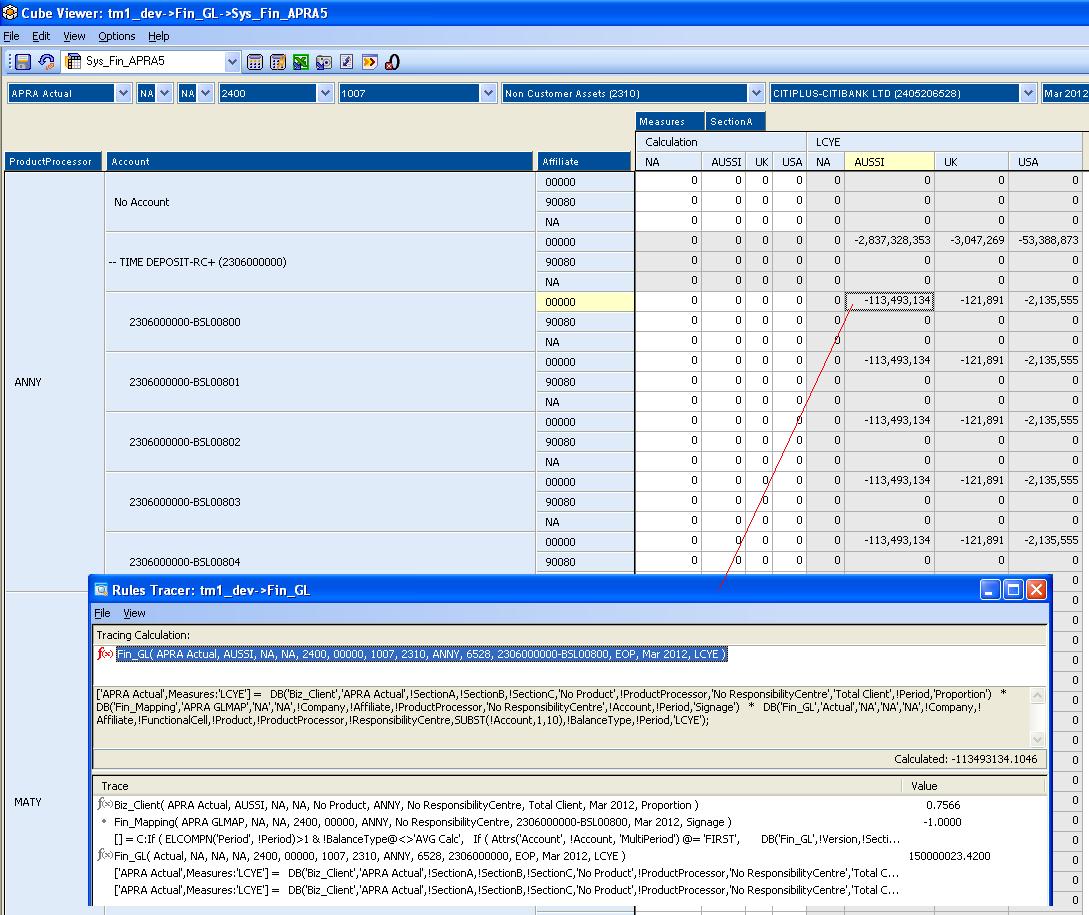The height and width of the screenshot is (915, 1089).
Task: Click the green Slice to Excel icon
Action: (301, 62)
